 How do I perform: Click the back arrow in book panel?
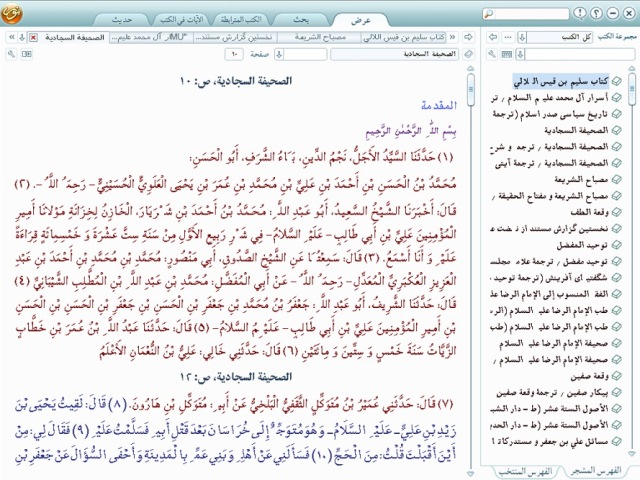493,37
